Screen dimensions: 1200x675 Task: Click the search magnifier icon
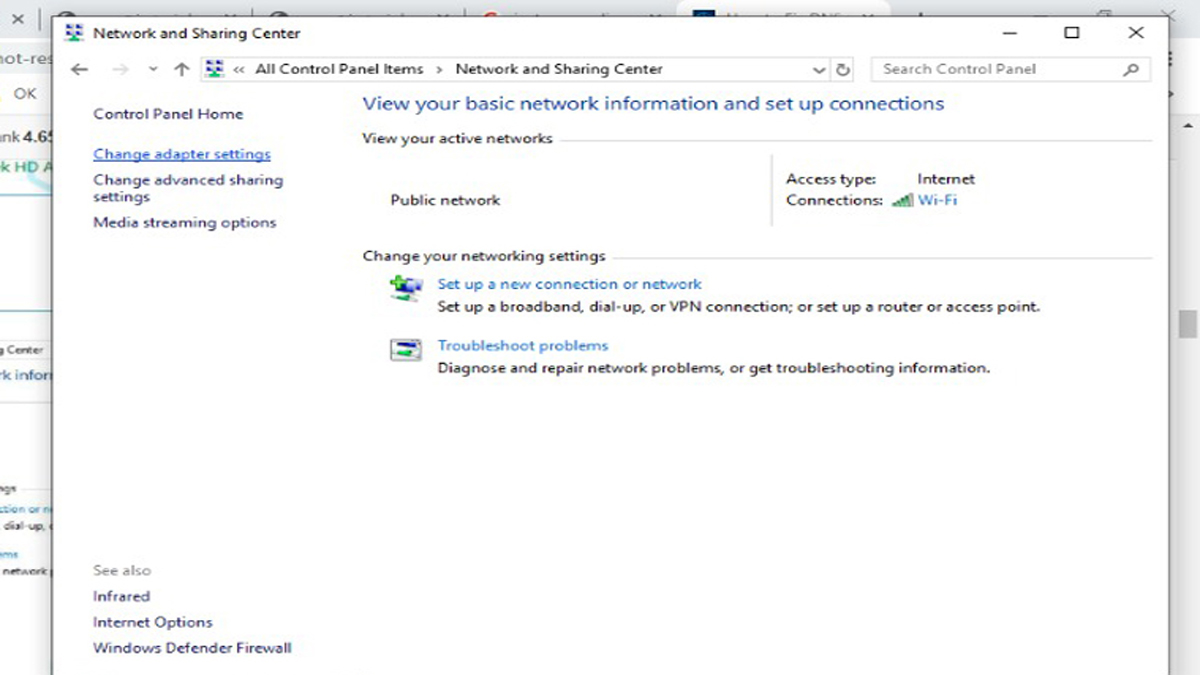pos(1131,69)
